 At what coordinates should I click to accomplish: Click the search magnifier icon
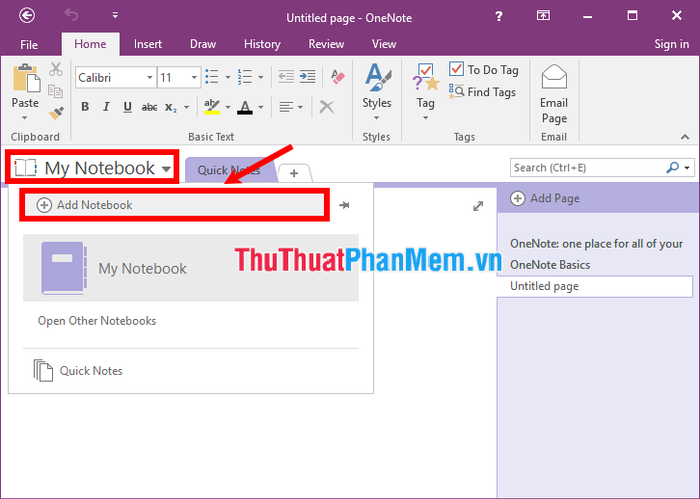coord(672,168)
